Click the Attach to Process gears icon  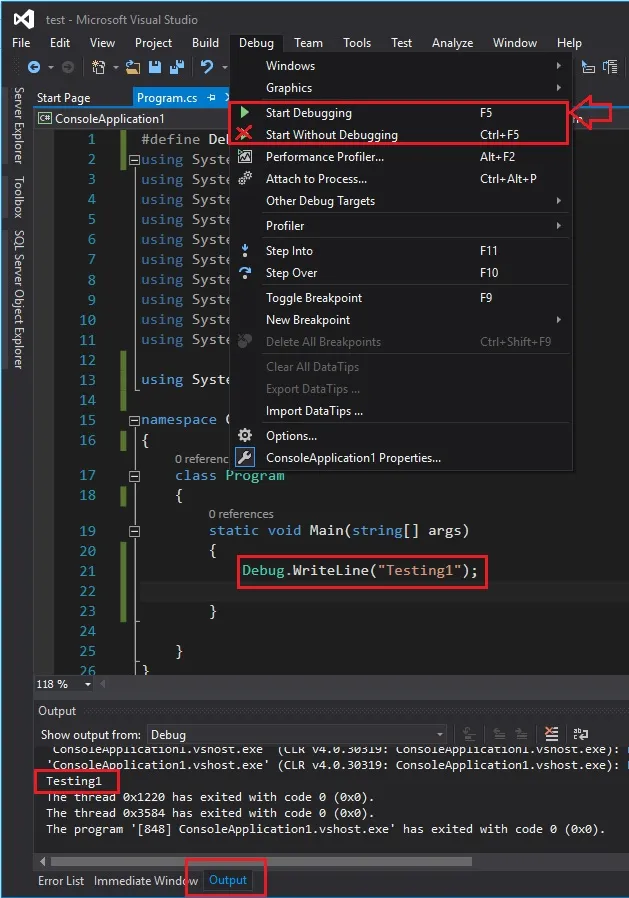[x=245, y=178]
